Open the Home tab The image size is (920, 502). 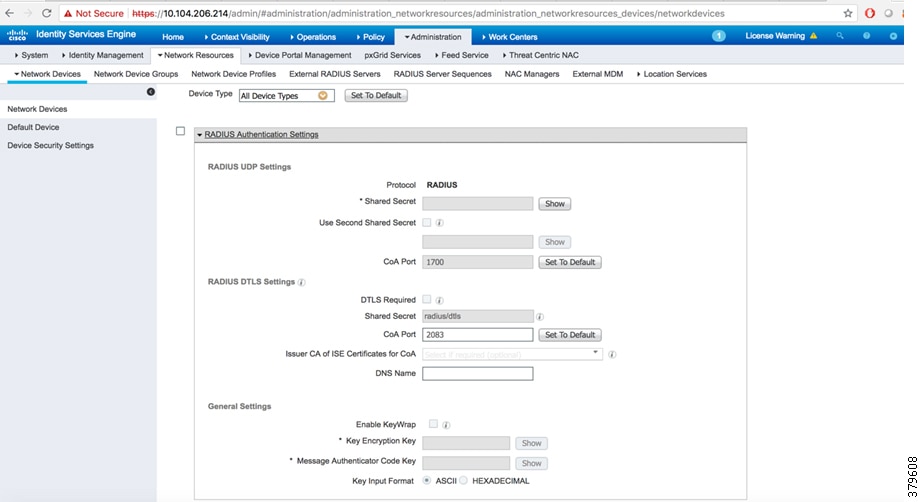tap(172, 36)
